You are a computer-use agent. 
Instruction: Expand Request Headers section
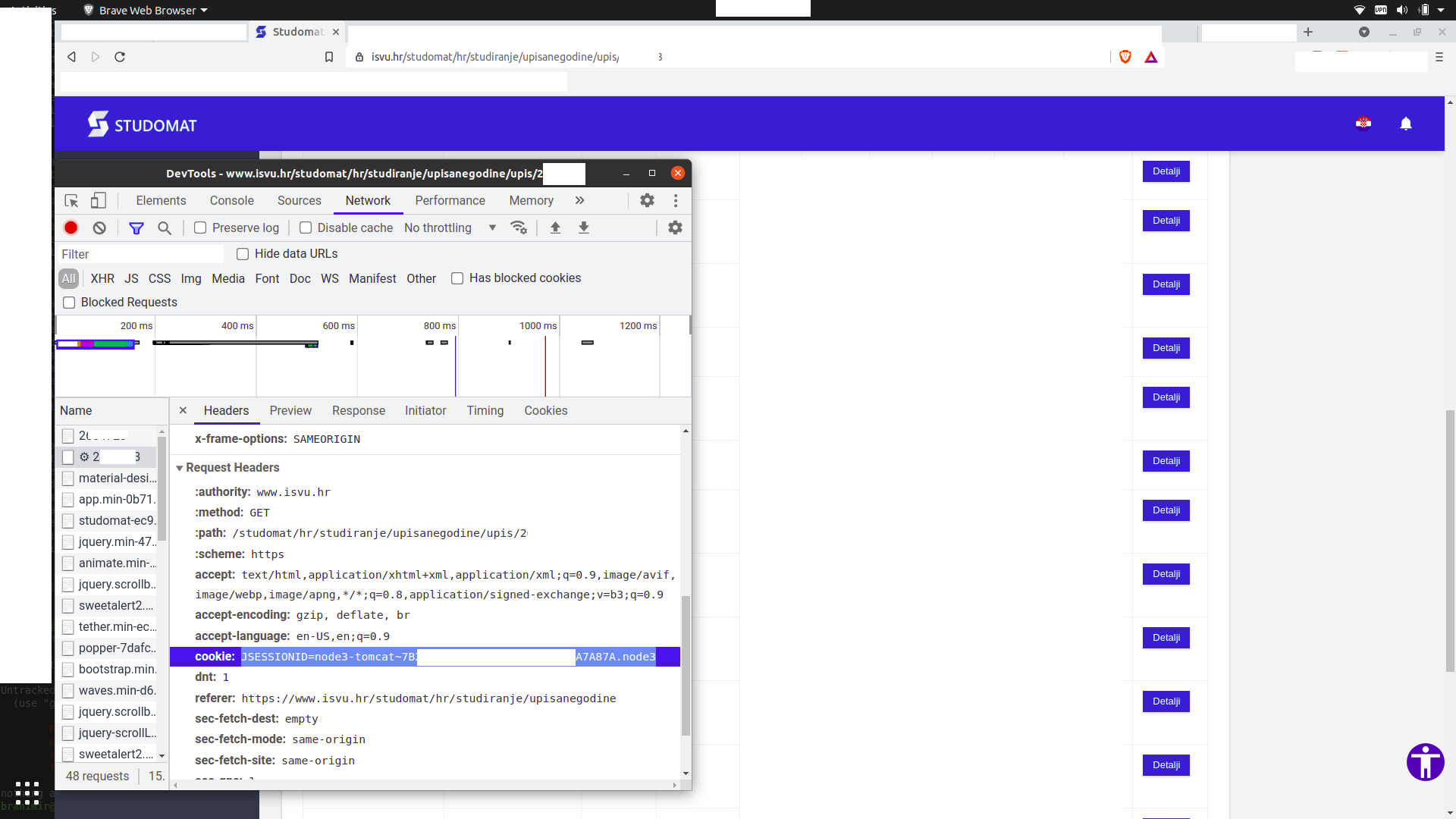(180, 467)
